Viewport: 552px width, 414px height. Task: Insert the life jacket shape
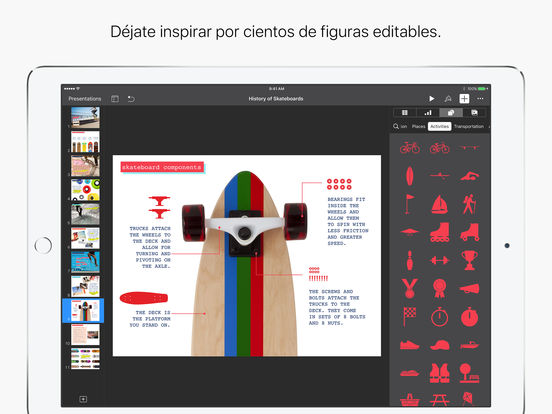click(x=440, y=373)
